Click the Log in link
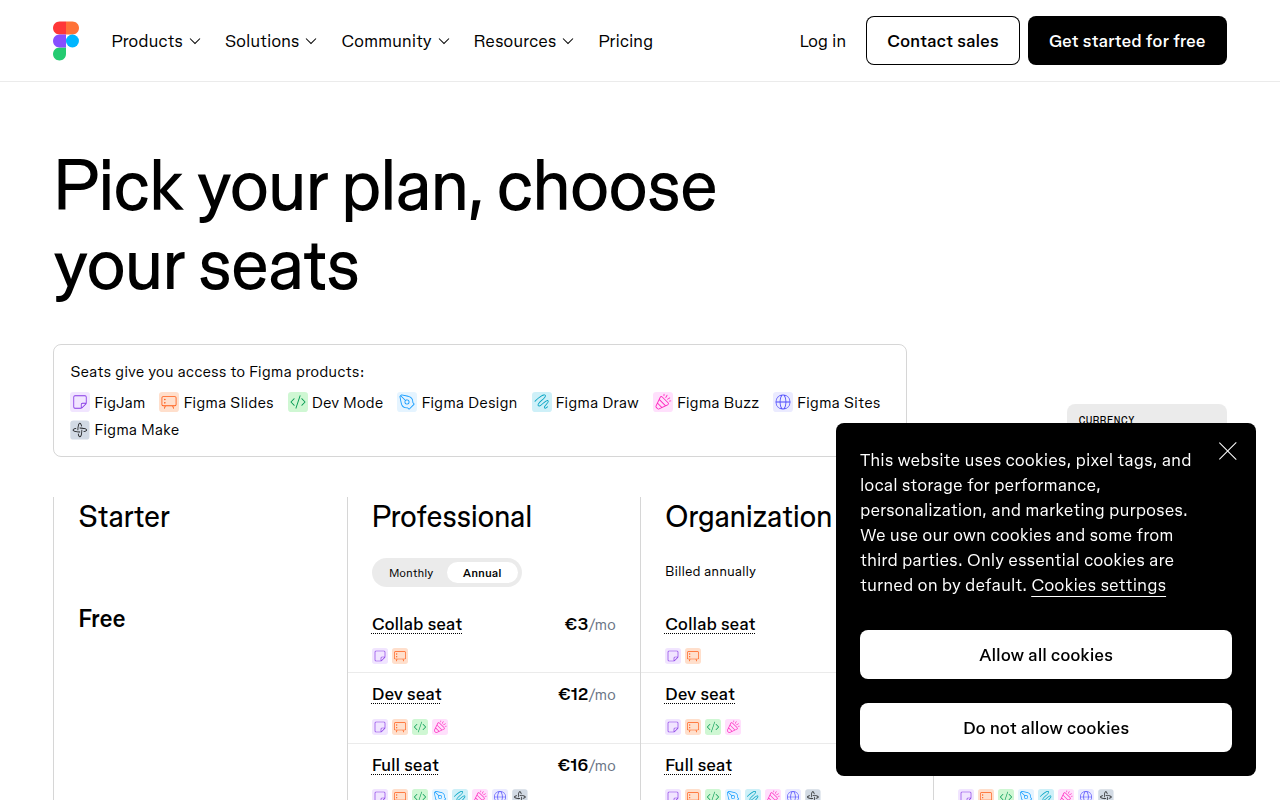The width and height of the screenshot is (1280, 800). pos(822,41)
